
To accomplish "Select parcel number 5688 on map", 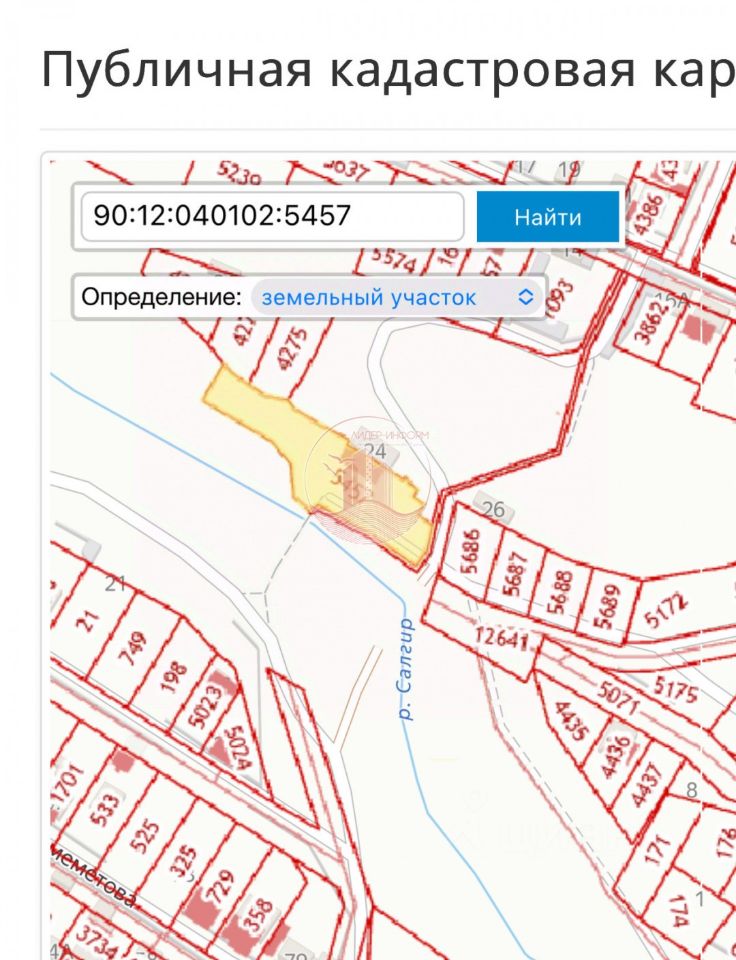I will (561, 591).
